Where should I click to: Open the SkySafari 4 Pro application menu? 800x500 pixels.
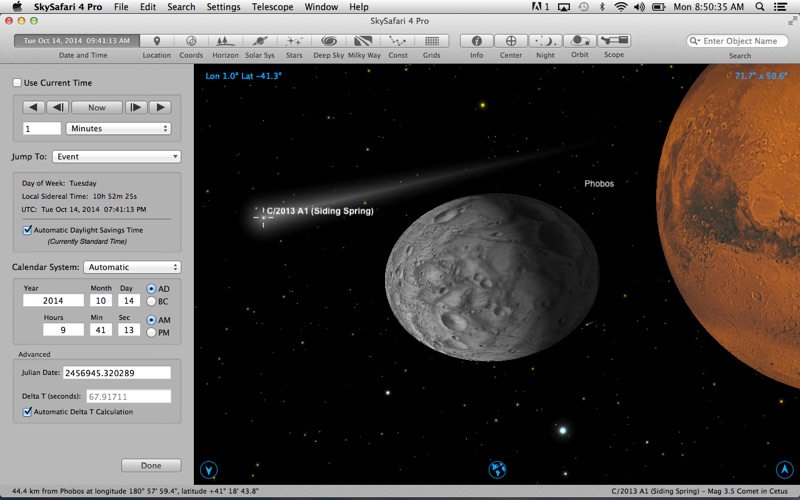click(x=68, y=7)
